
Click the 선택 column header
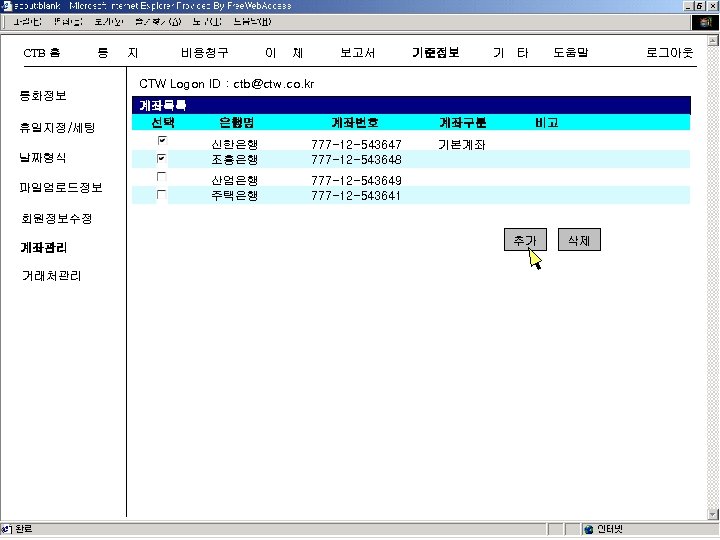point(163,123)
